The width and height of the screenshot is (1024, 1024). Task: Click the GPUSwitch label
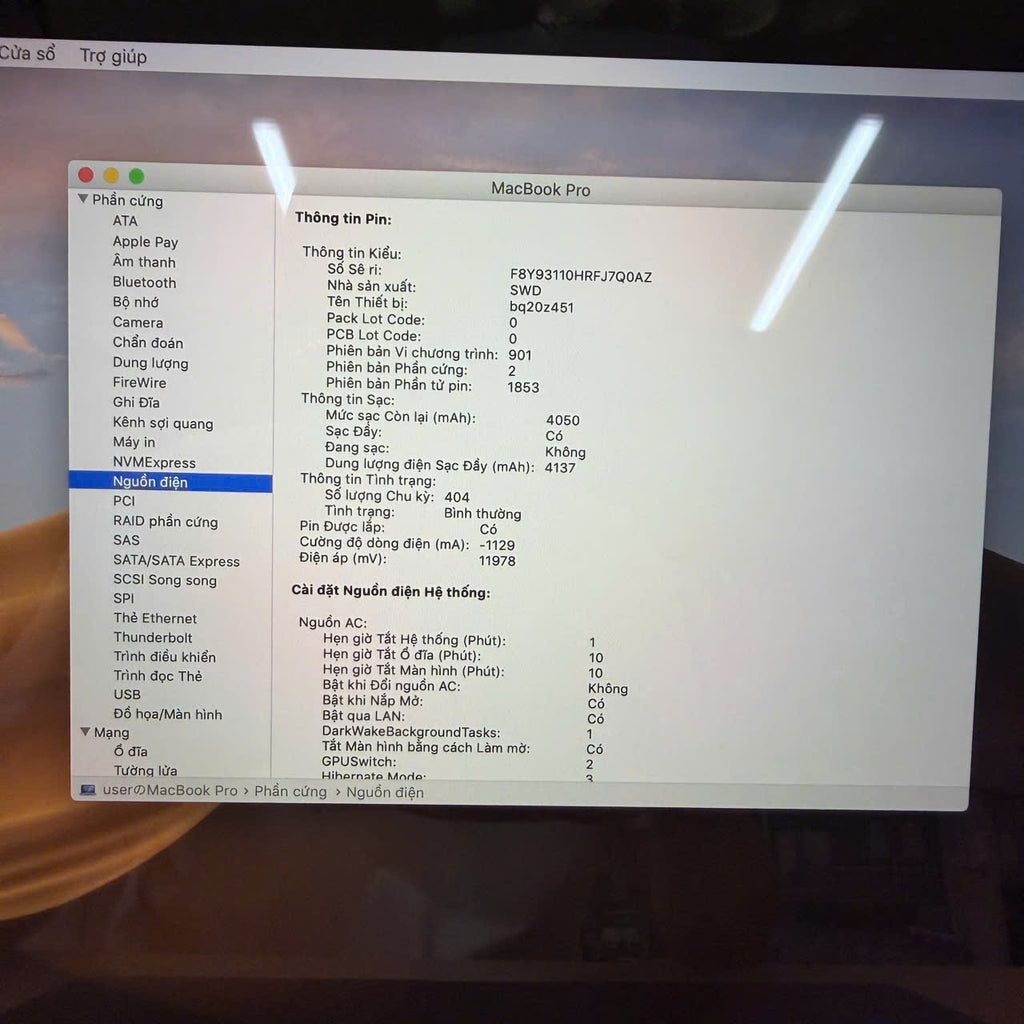pyautogui.click(x=359, y=761)
